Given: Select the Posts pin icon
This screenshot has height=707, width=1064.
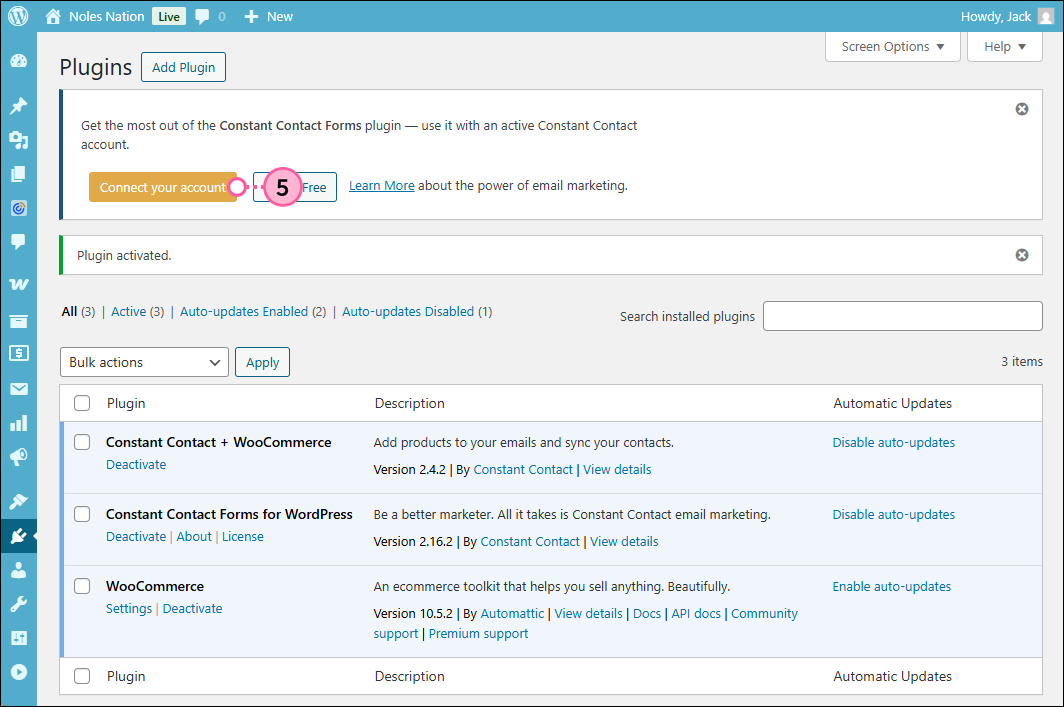Looking at the screenshot, I should [x=18, y=105].
